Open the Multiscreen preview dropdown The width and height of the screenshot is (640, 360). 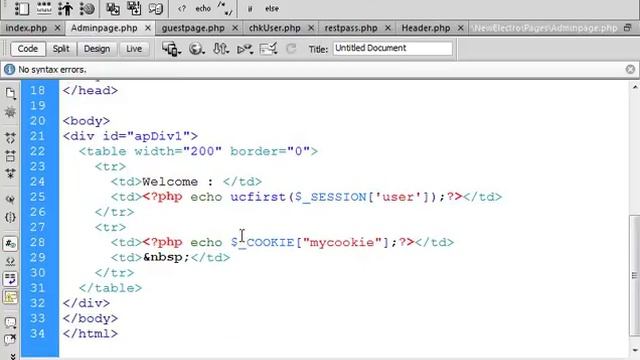171,49
